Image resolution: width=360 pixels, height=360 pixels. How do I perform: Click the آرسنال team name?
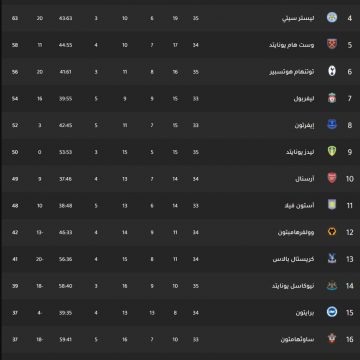[305, 179]
